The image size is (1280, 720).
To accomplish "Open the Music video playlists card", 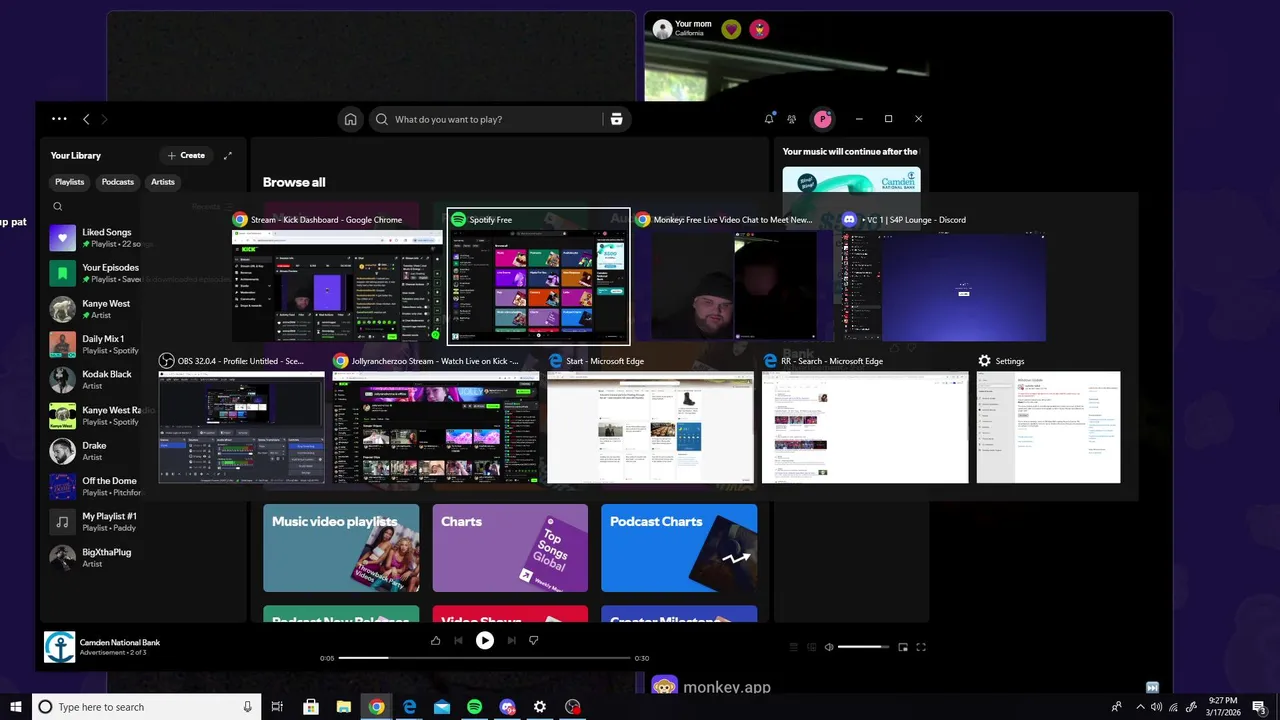I will (341, 548).
